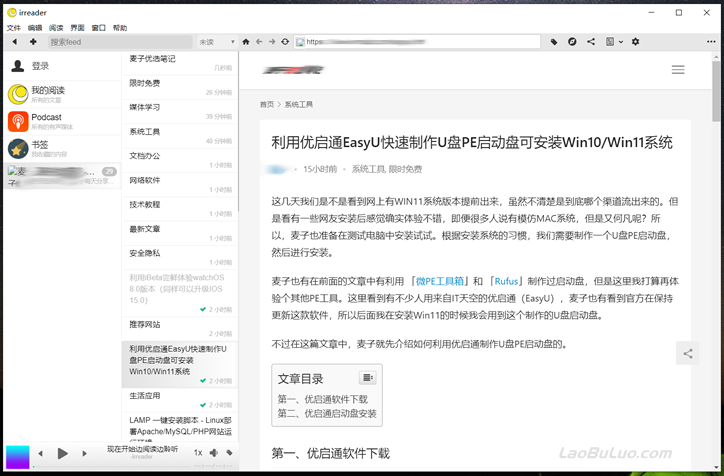Open the compass browser icon
This screenshot has width=724, height=476.
tap(572, 42)
